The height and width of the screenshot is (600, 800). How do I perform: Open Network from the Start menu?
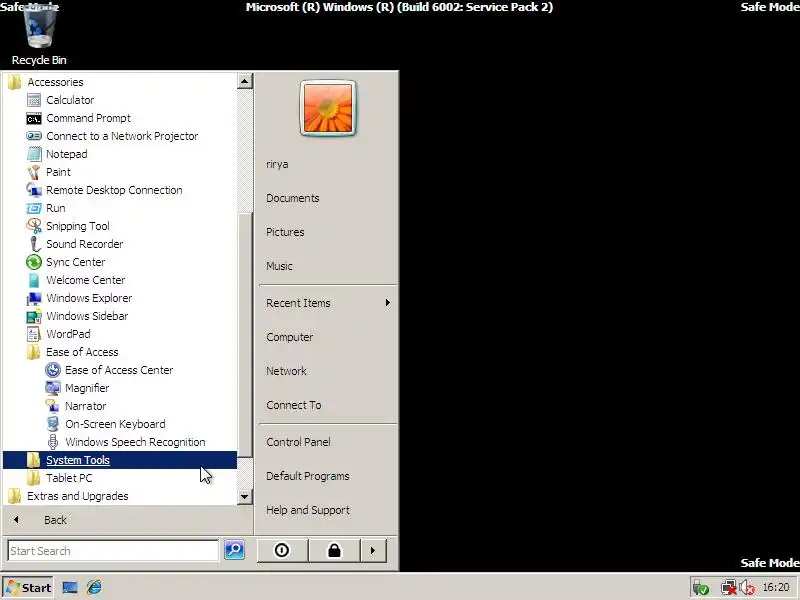click(x=328, y=371)
